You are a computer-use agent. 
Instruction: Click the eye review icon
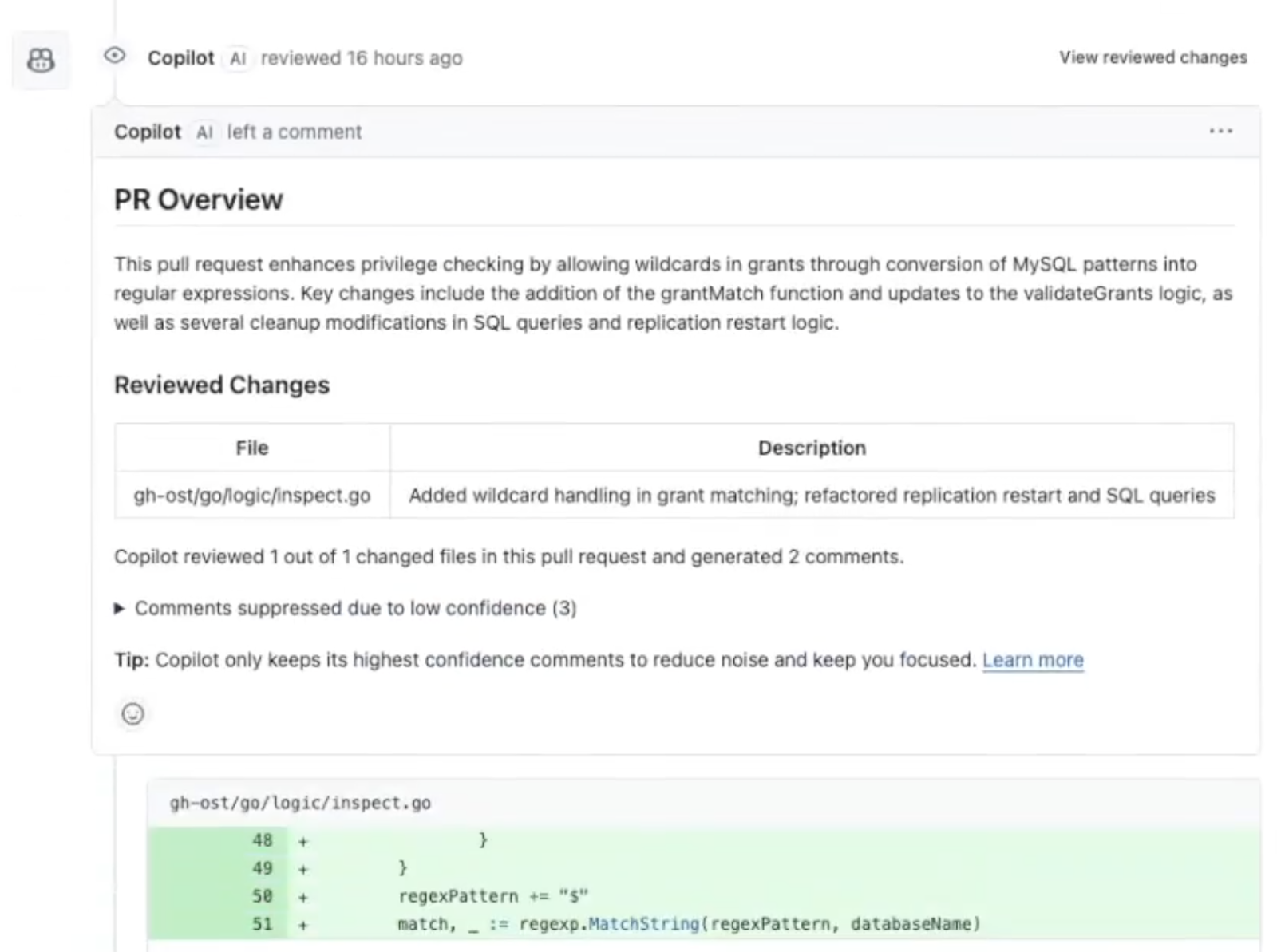point(115,55)
